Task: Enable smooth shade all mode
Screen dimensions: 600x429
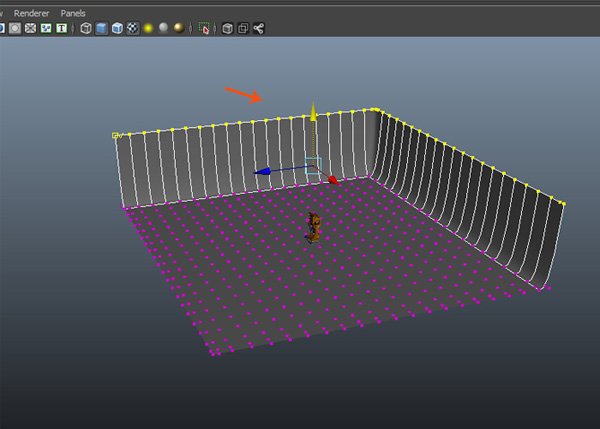Action: tap(101, 28)
